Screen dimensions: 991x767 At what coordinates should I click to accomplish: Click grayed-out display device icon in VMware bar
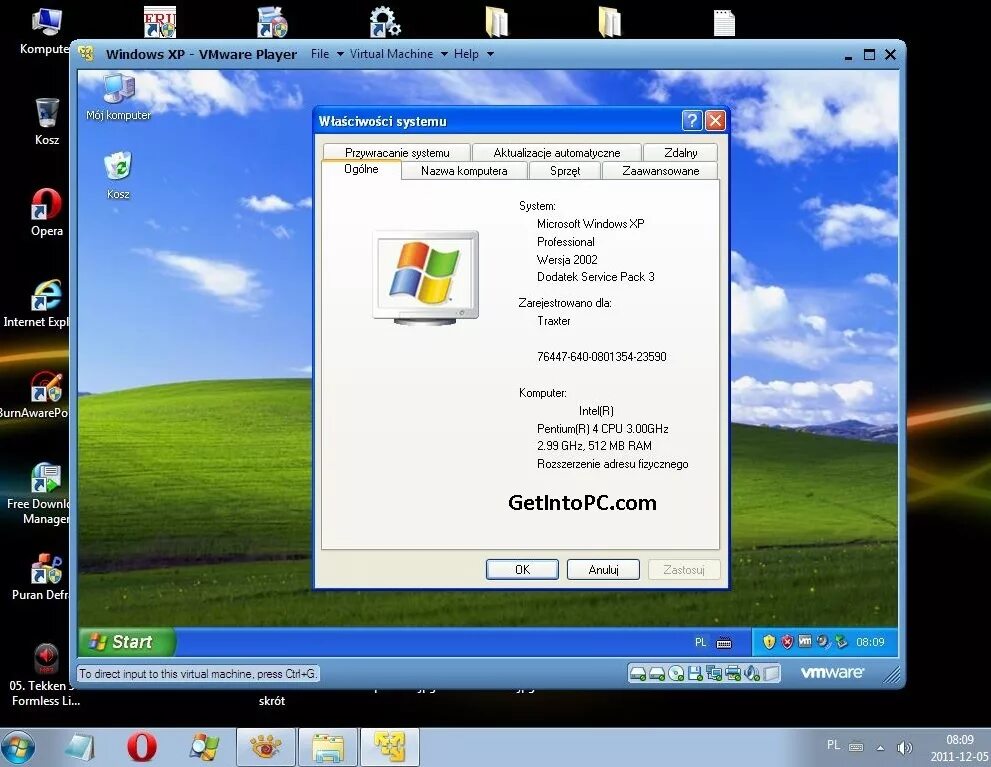tap(770, 674)
